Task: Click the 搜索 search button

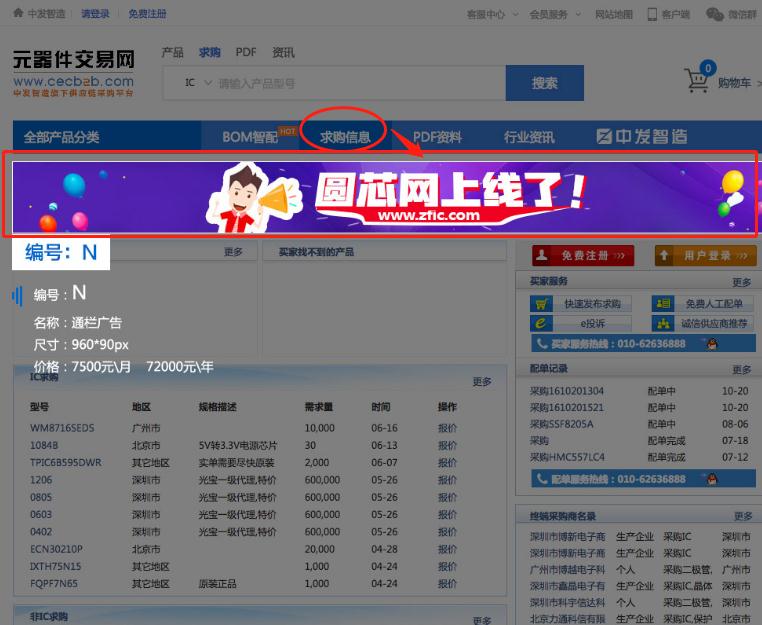Action: [x=544, y=83]
